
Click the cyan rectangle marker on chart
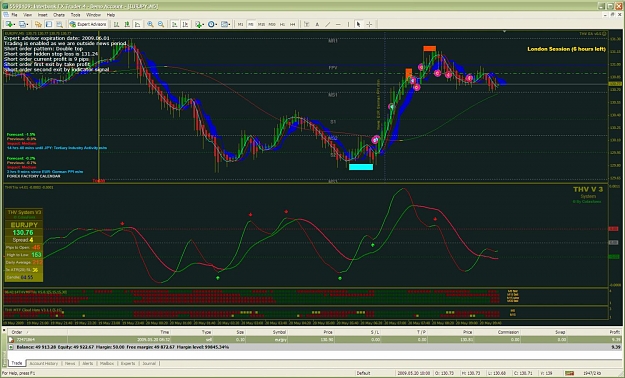click(x=361, y=167)
